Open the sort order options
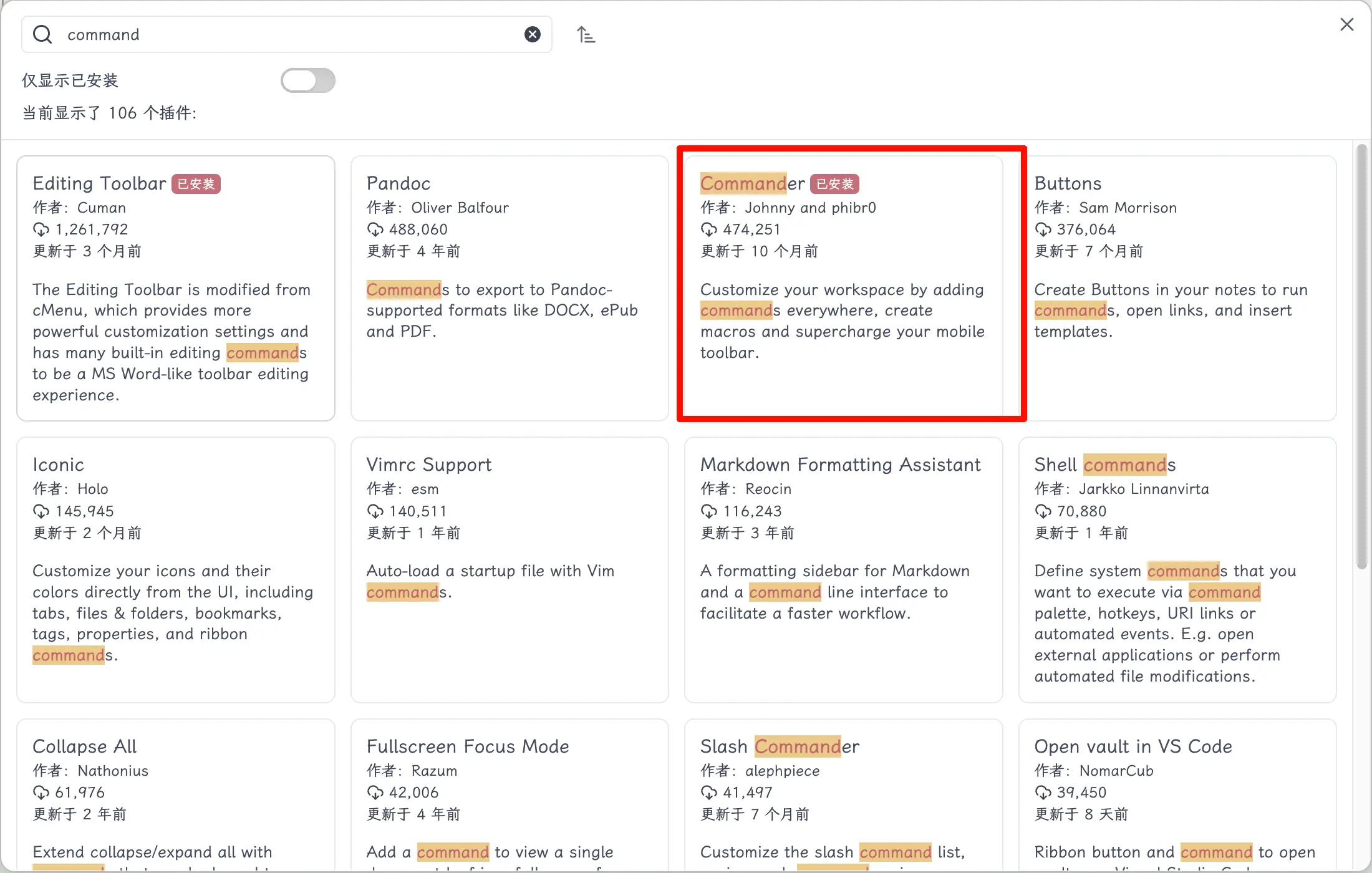 pyautogui.click(x=586, y=34)
